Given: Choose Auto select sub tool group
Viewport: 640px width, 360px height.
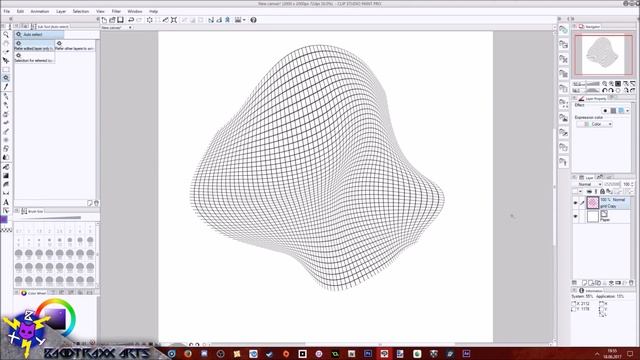Looking at the screenshot, I should click(39, 35).
